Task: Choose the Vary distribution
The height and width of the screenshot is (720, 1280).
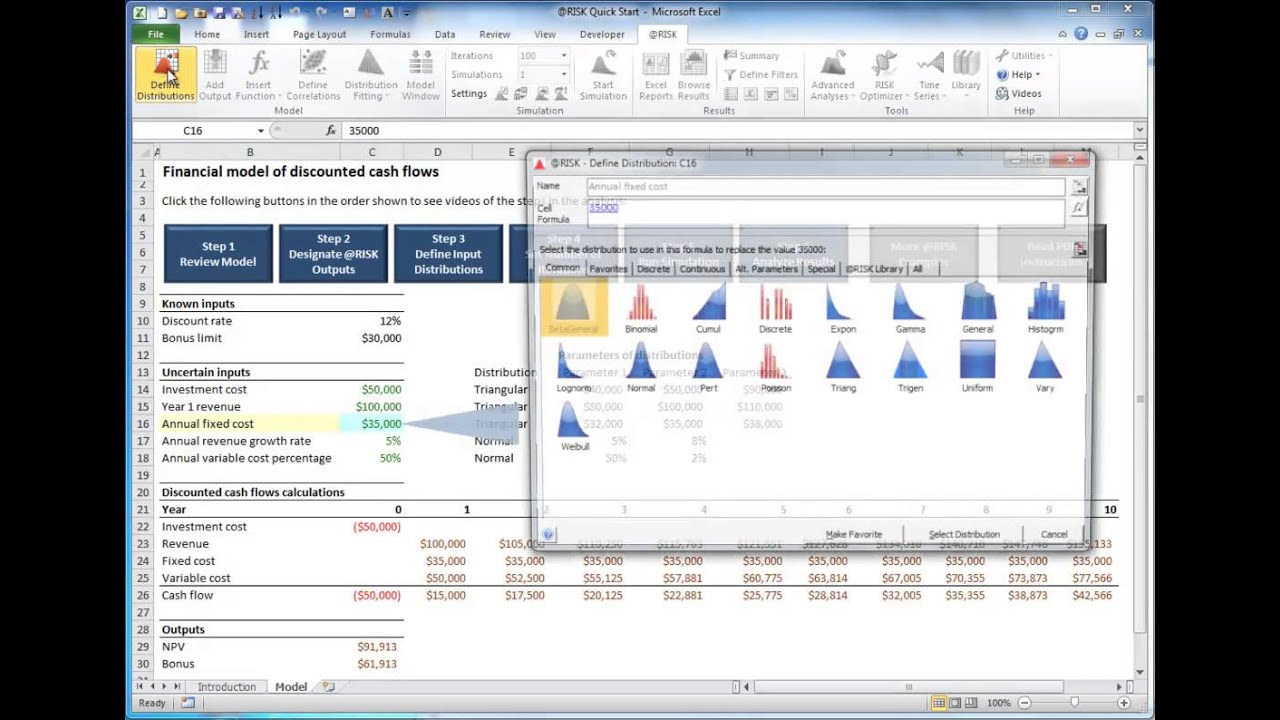Action: coord(1045,367)
